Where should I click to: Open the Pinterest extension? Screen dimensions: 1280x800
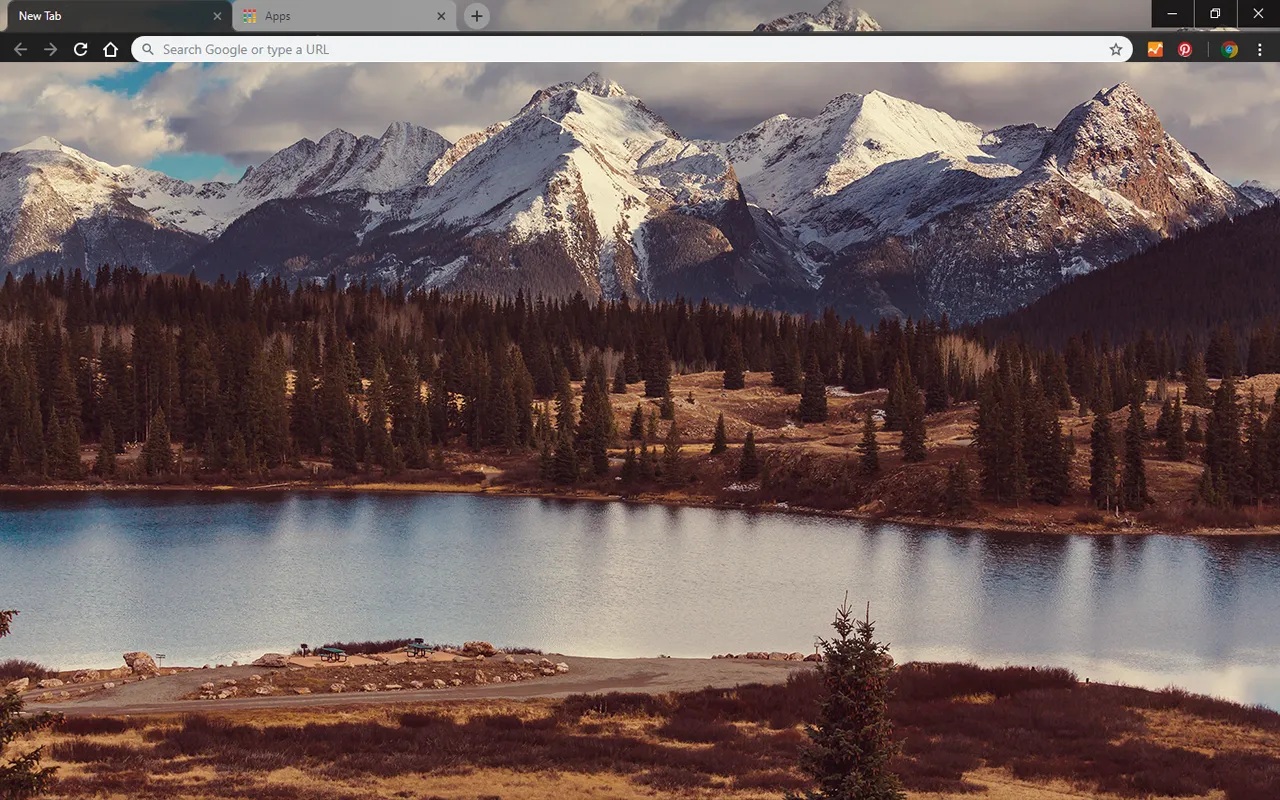(x=1185, y=49)
